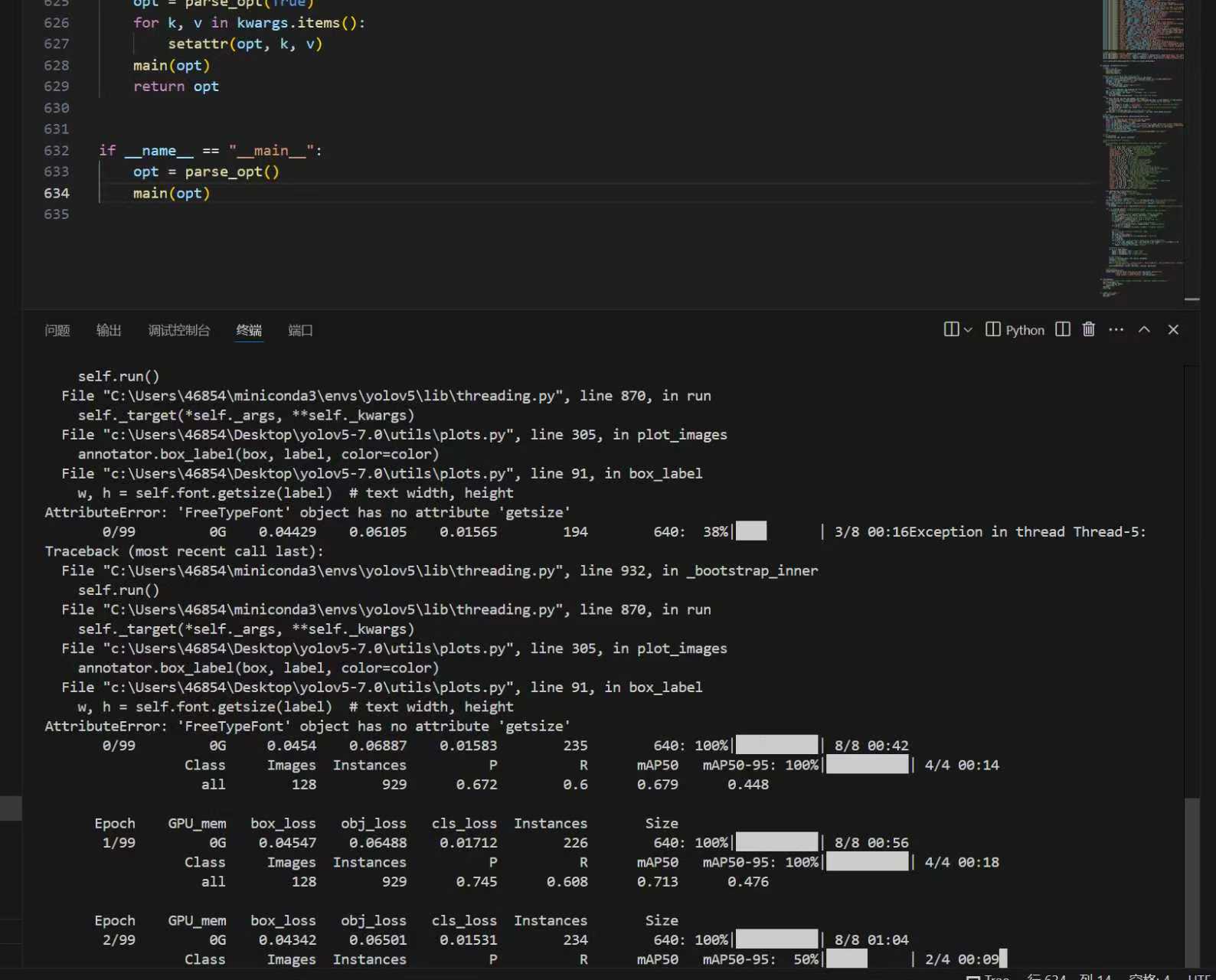Click 'Exception in thread Thread-5:' in the terminal
Viewport: 1216px width, 980px height.
[x=1027, y=531]
